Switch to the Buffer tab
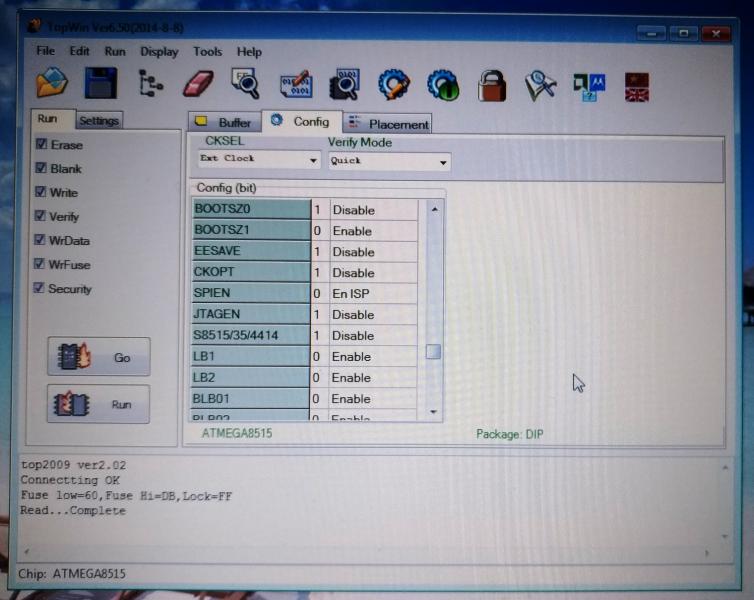The height and width of the screenshot is (600, 754). tap(224, 123)
